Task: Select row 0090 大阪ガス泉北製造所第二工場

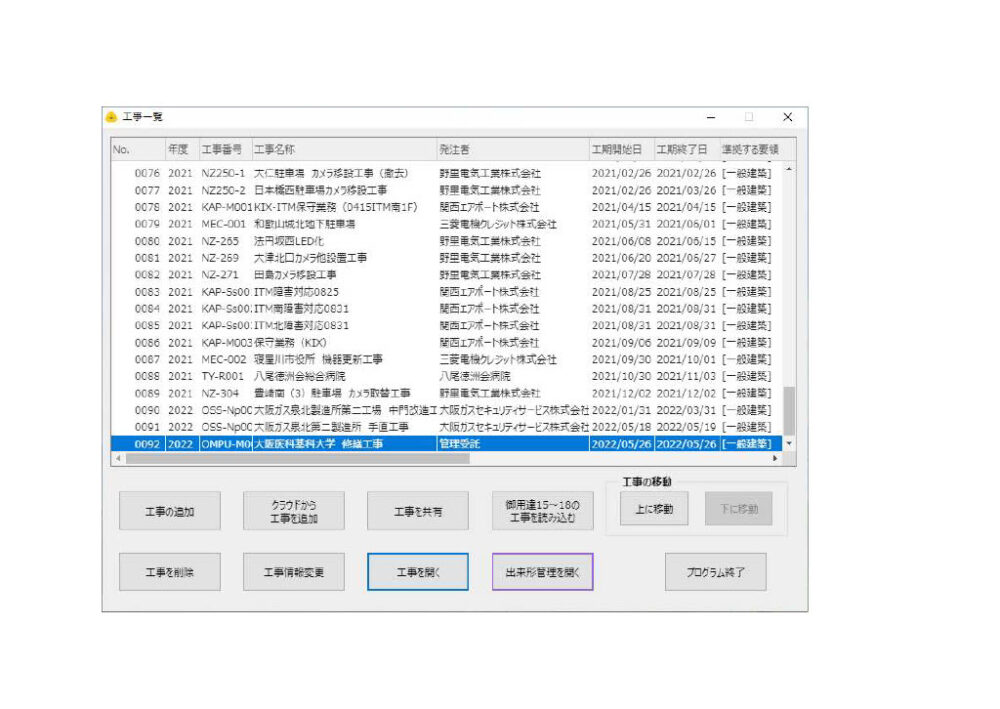Action: coord(446,410)
